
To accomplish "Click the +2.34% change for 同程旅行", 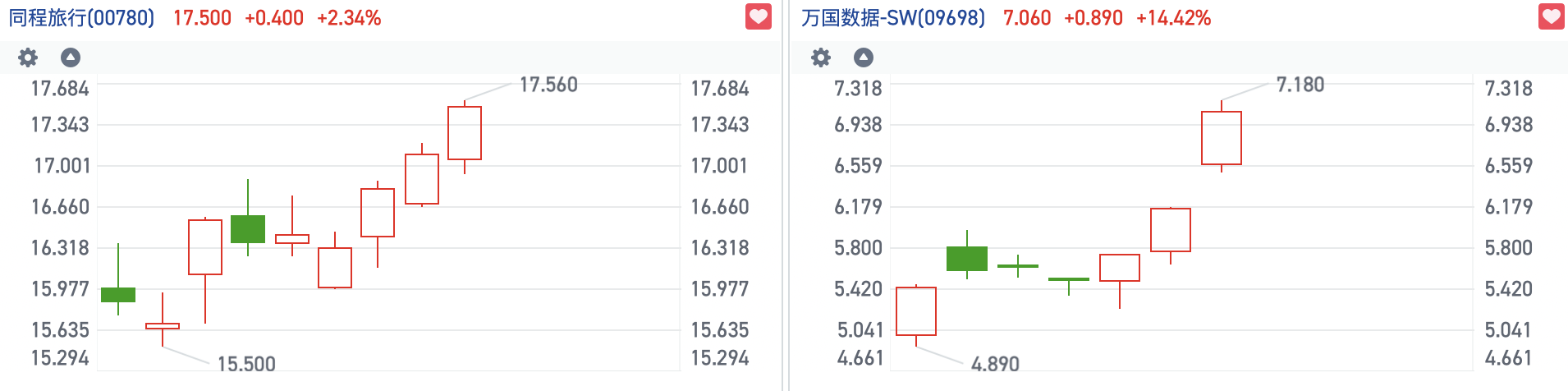I will pyautogui.click(x=349, y=18).
